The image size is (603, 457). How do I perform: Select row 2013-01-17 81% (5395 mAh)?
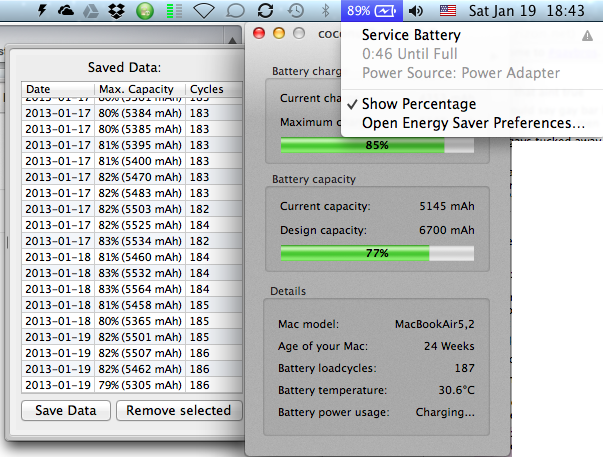(132, 145)
